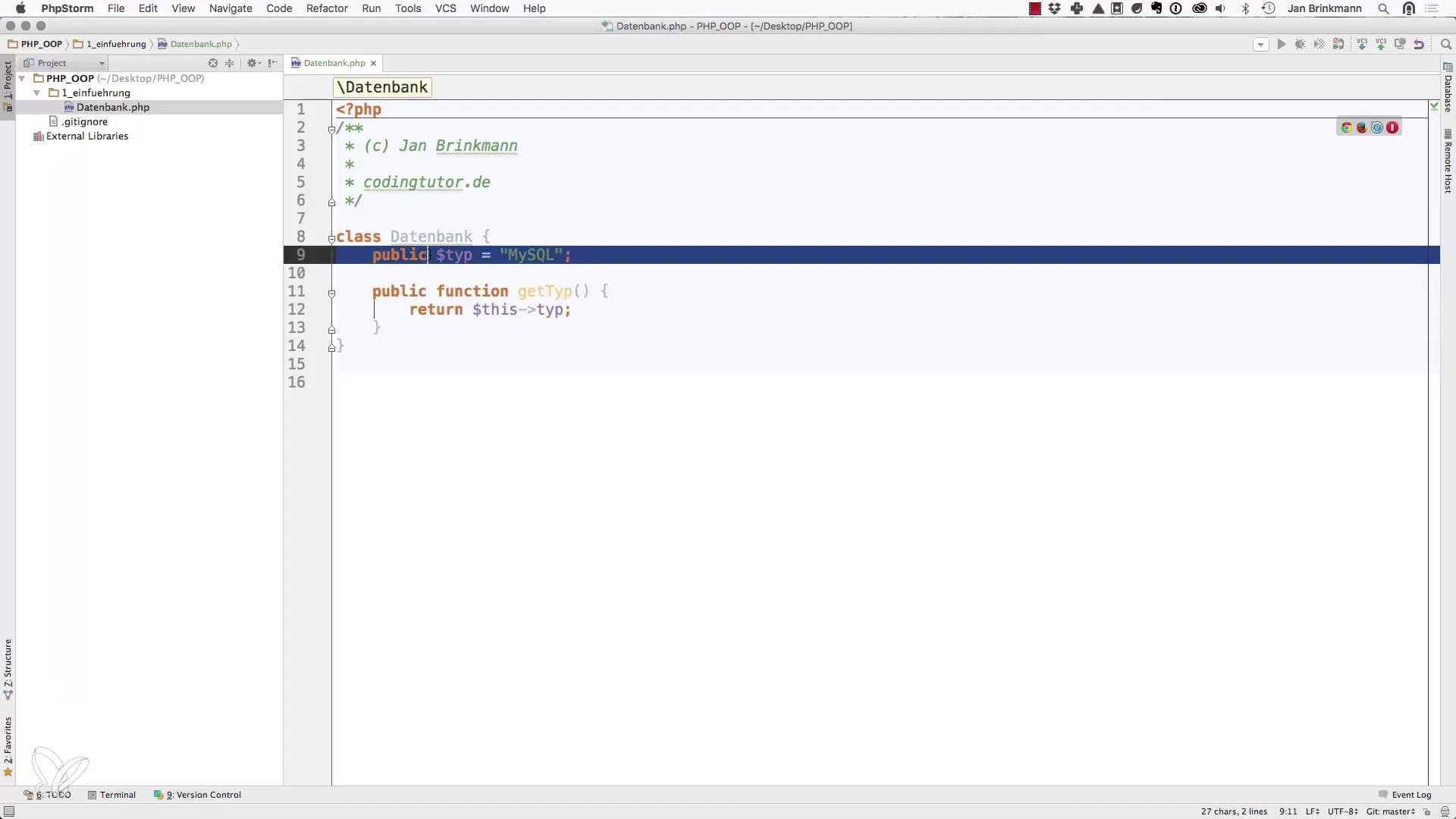Click PHP_OOP in the navigation breadcrumb
This screenshot has width=1456, height=819.
pyautogui.click(x=36, y=44)
